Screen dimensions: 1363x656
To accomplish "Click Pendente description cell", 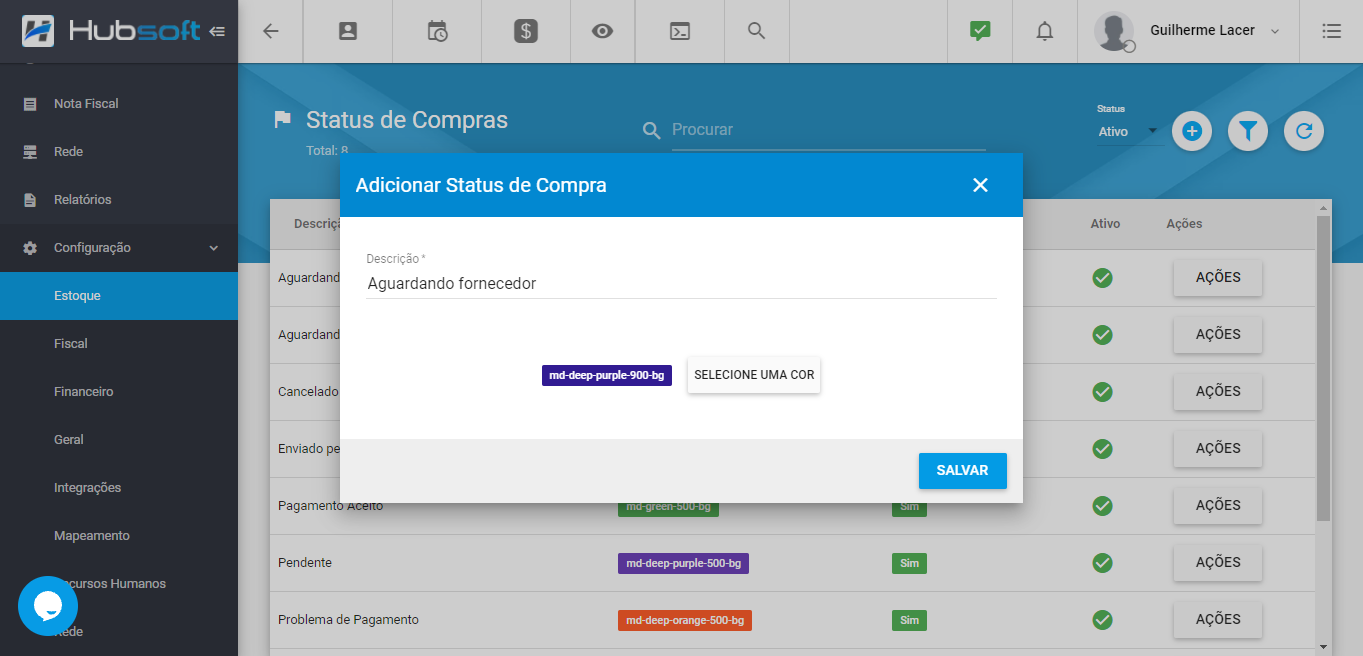I will [305, 563].
